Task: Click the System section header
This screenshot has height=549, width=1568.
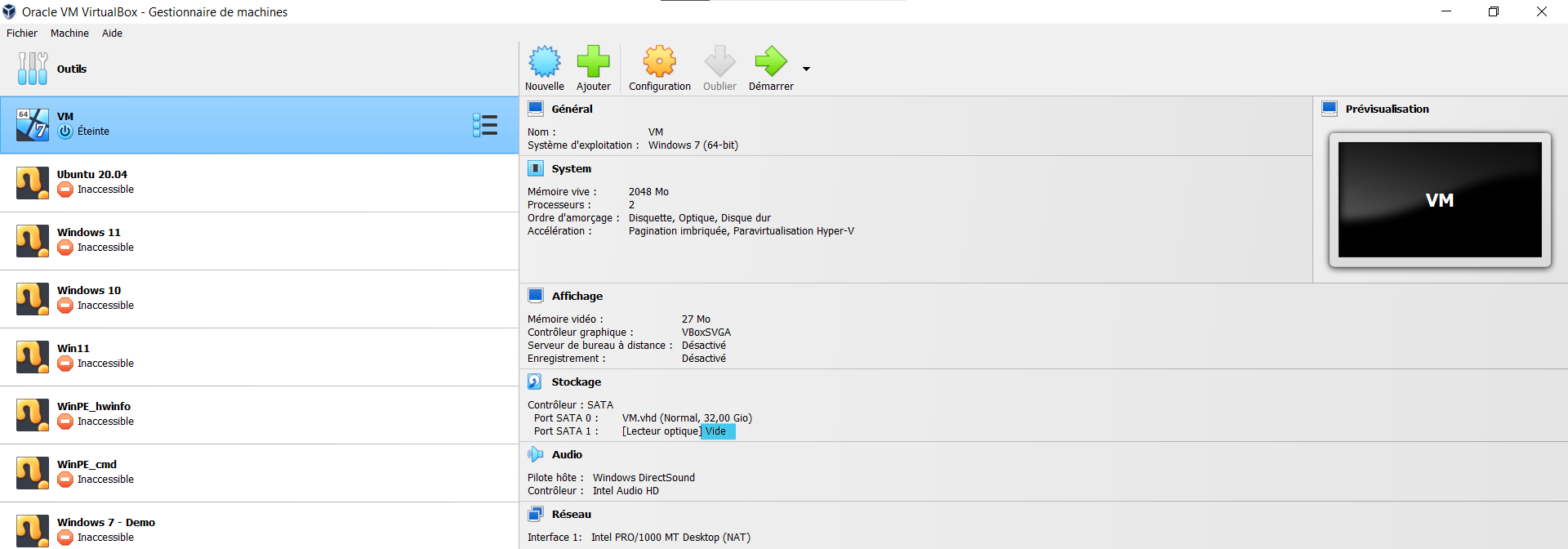Action: [x=571, y=169]
